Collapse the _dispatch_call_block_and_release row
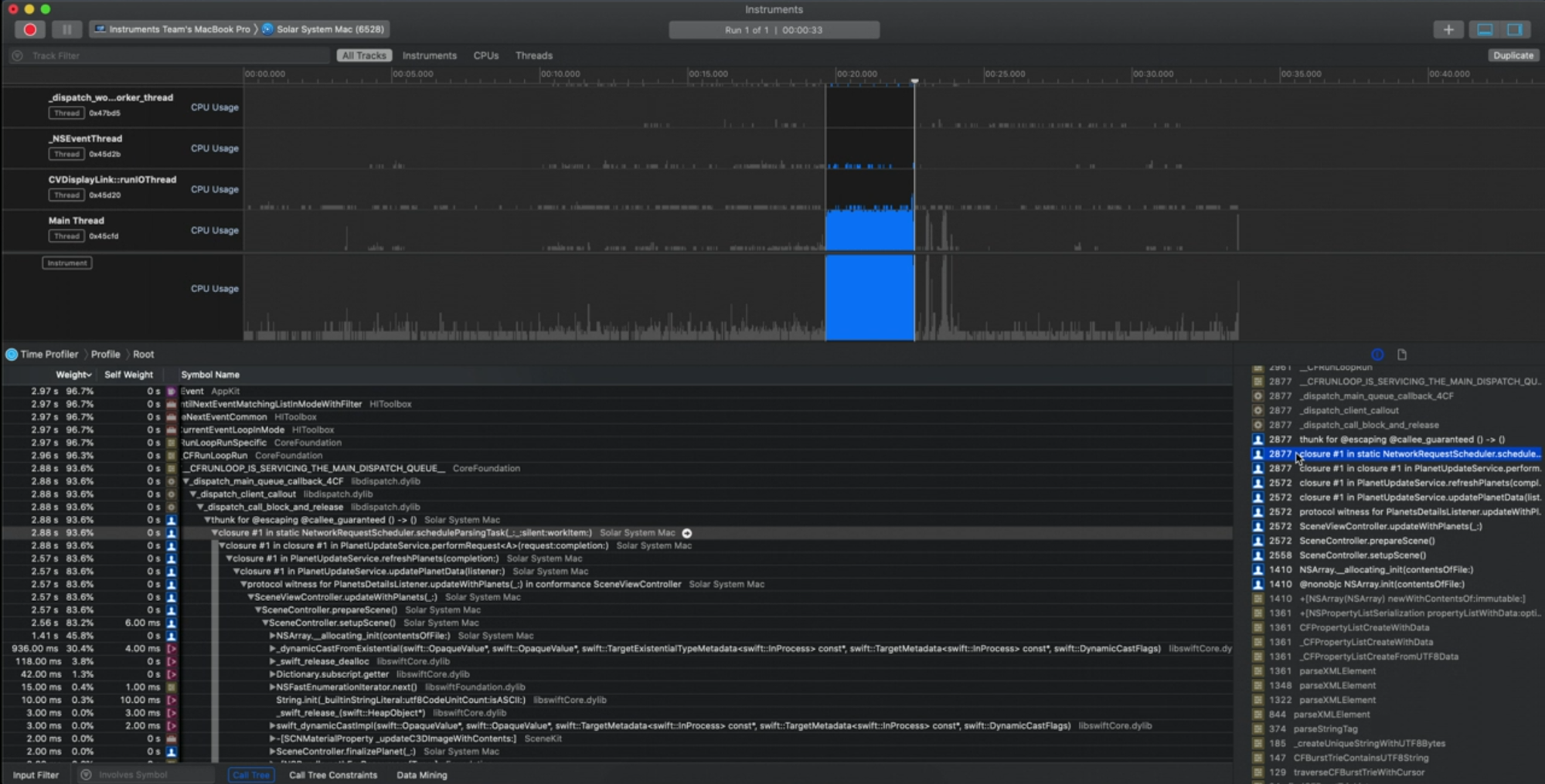 pos(201,507)
